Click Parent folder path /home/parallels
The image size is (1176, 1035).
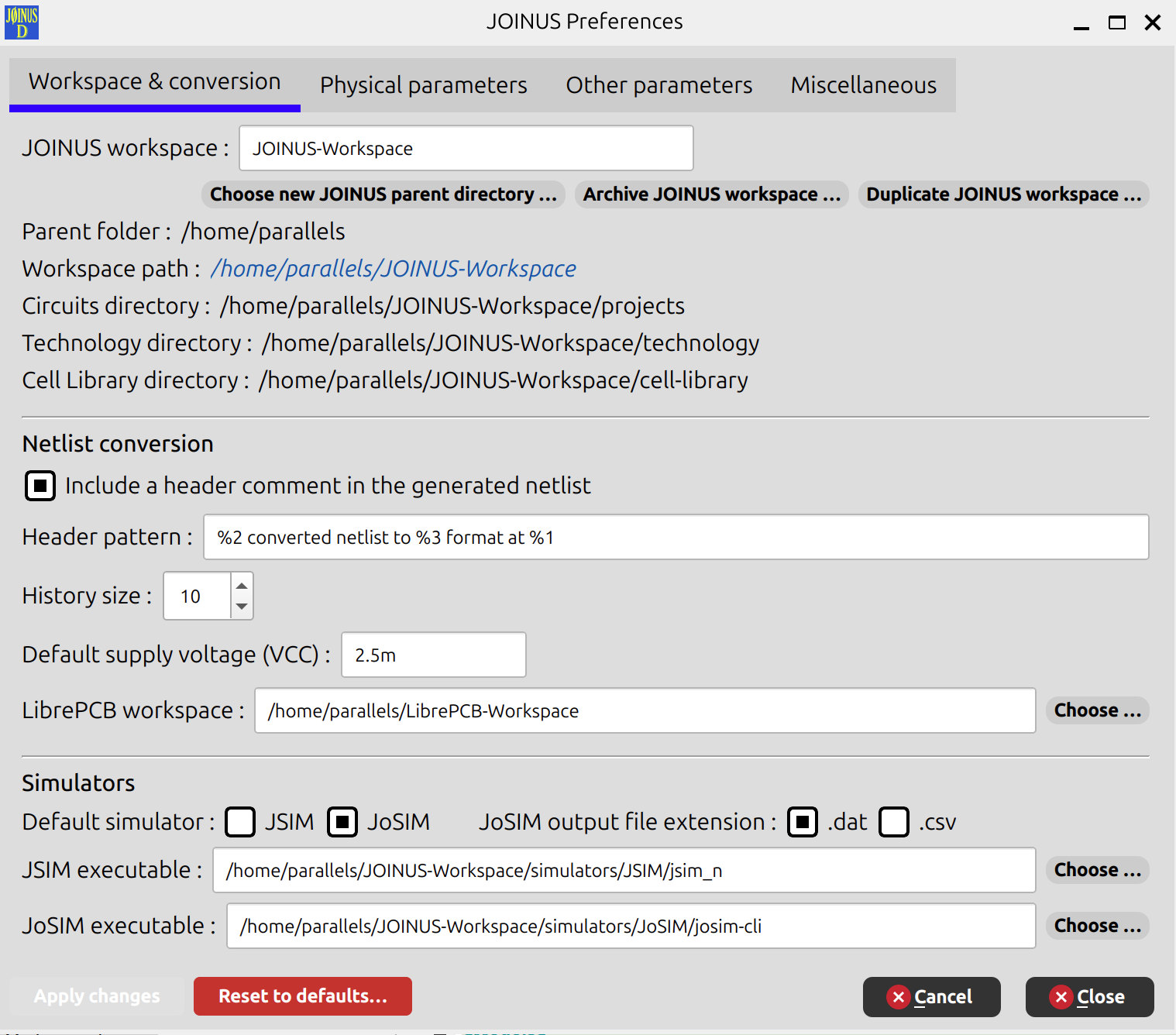(x=263, y=232)
